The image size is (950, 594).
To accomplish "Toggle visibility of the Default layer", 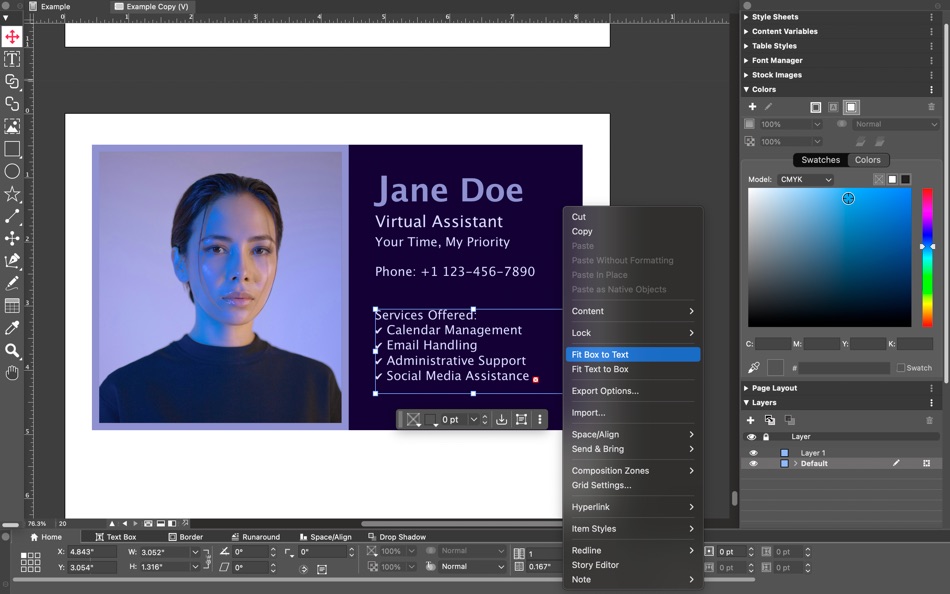I will [753, 464].
